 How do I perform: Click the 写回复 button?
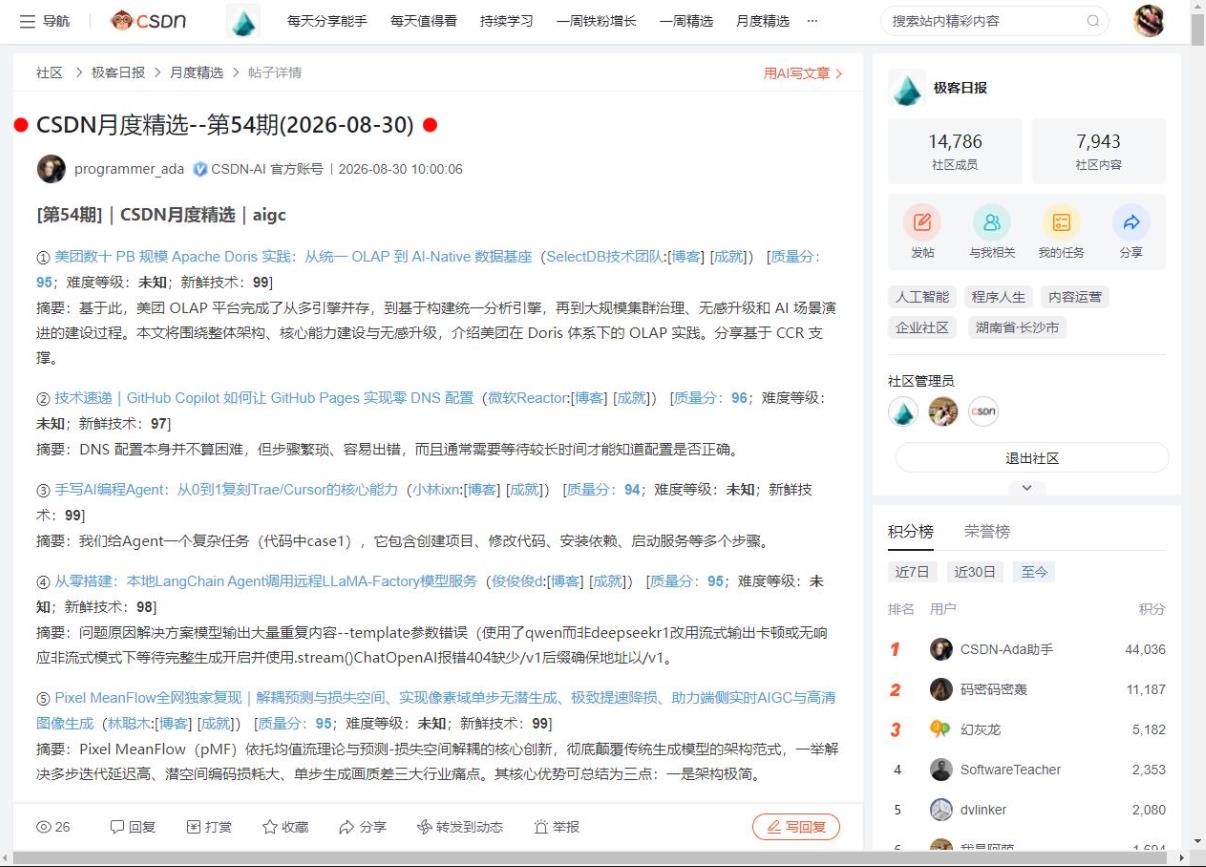[x=796, y=827]
